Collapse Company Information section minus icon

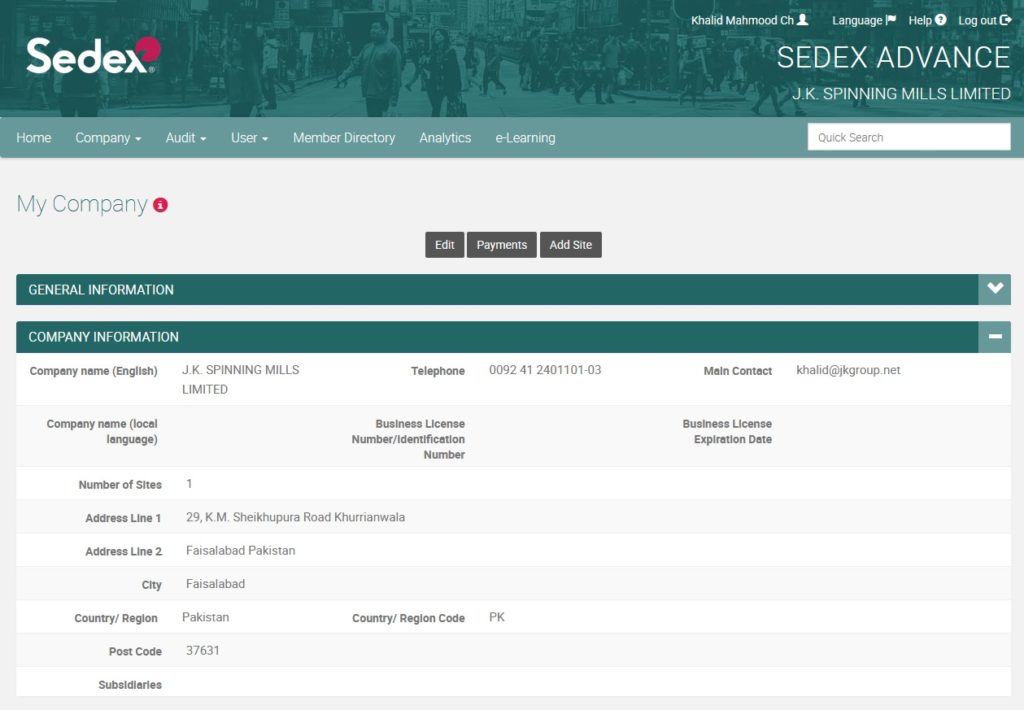995,336
